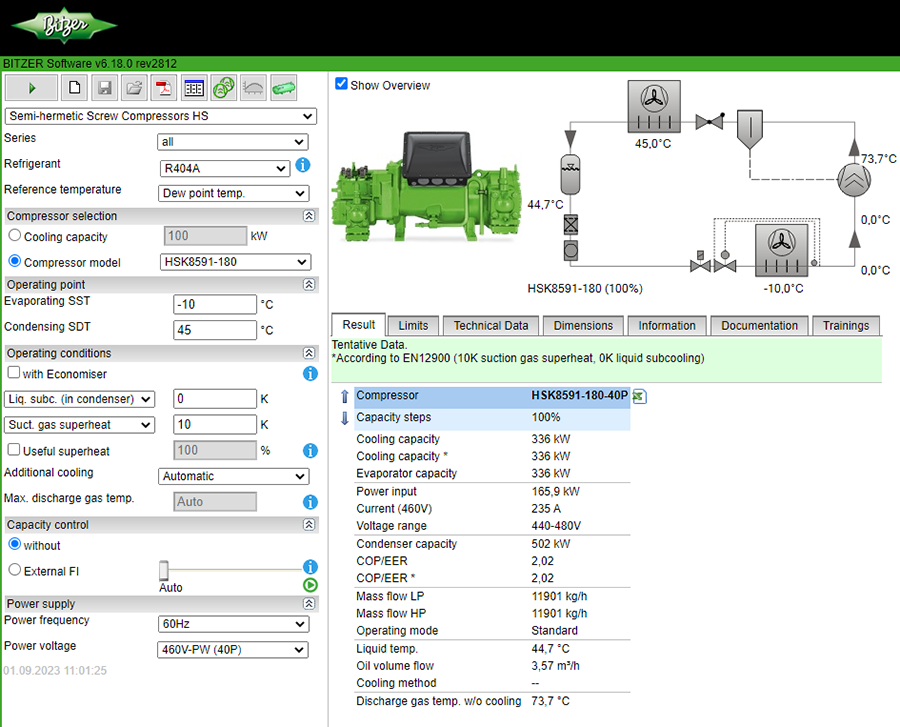Create a new blank calculation
Image resolution: width=900 pixels, height=727 pixels.
coord(74,88)
